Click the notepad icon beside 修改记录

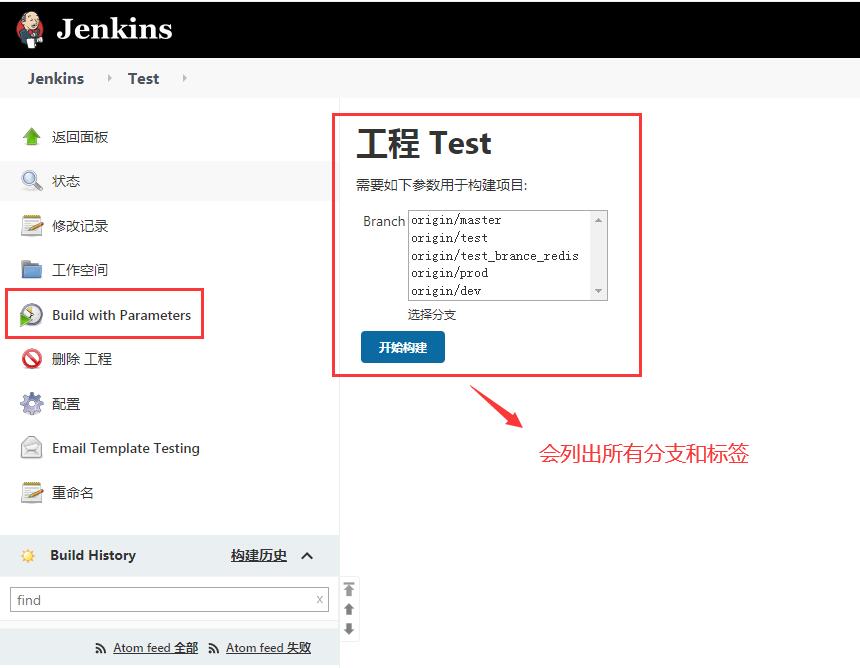coord(32,225)
